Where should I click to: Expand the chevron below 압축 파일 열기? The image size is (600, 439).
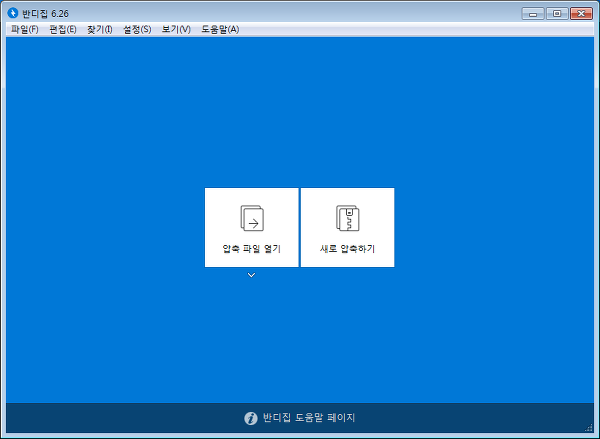tap(251, 275)
